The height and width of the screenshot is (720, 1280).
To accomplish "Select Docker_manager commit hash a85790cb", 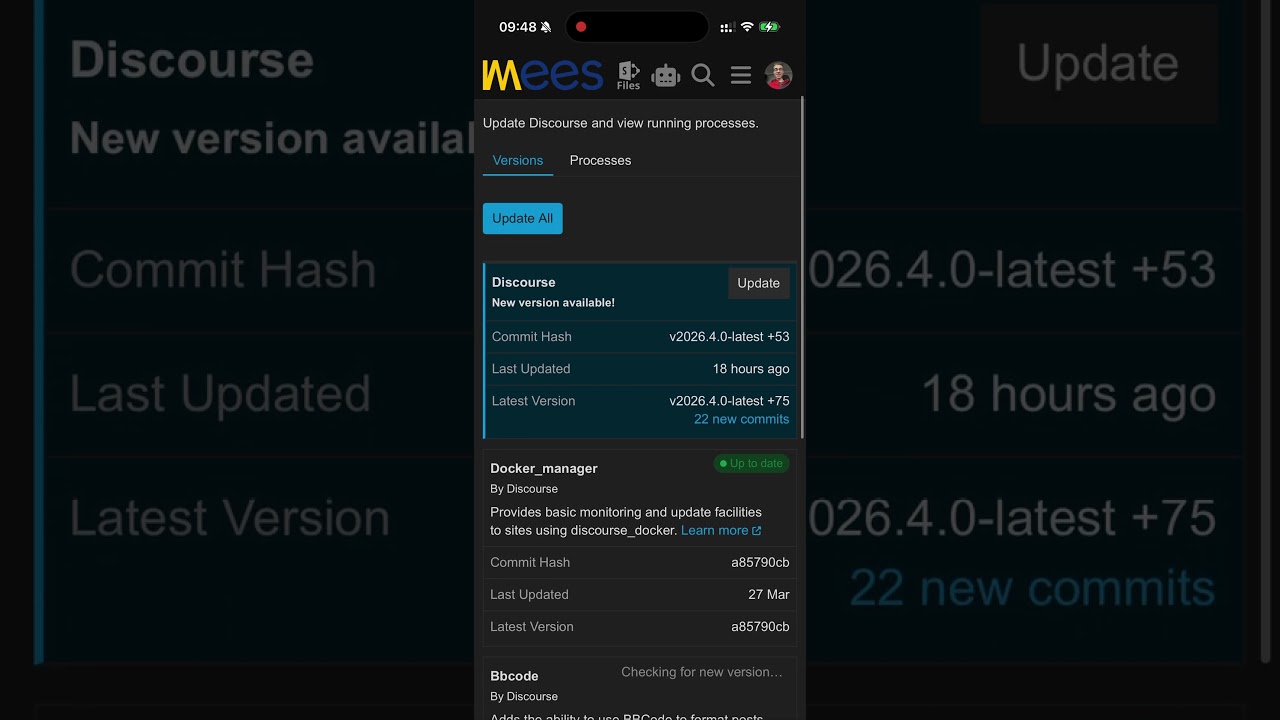I will pos(760,562).
